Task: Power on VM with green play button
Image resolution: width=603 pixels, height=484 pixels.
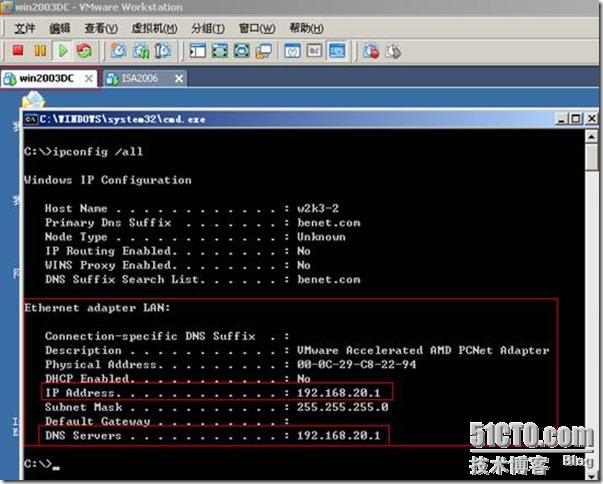Action: click(x=63, y=50)
